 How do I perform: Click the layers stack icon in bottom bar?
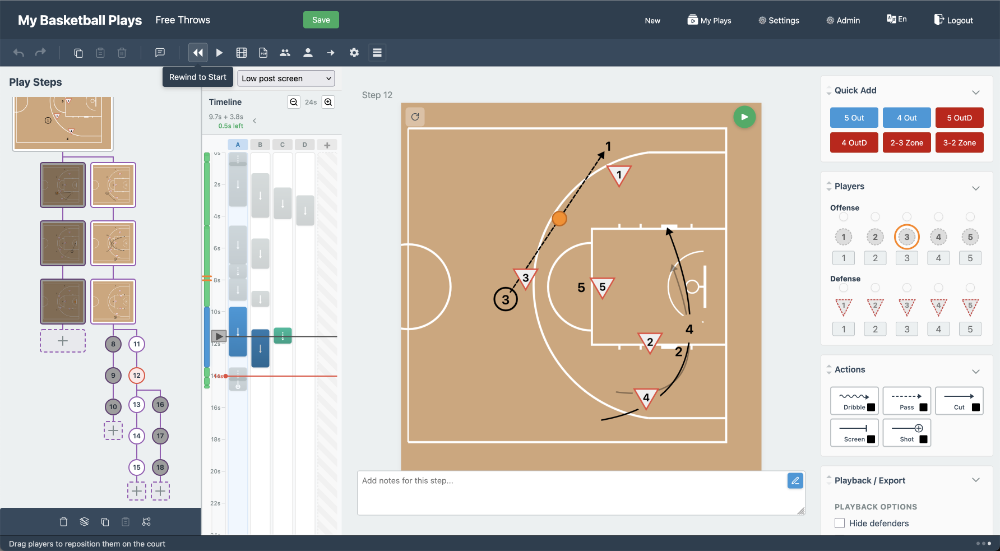click(84, 522)
